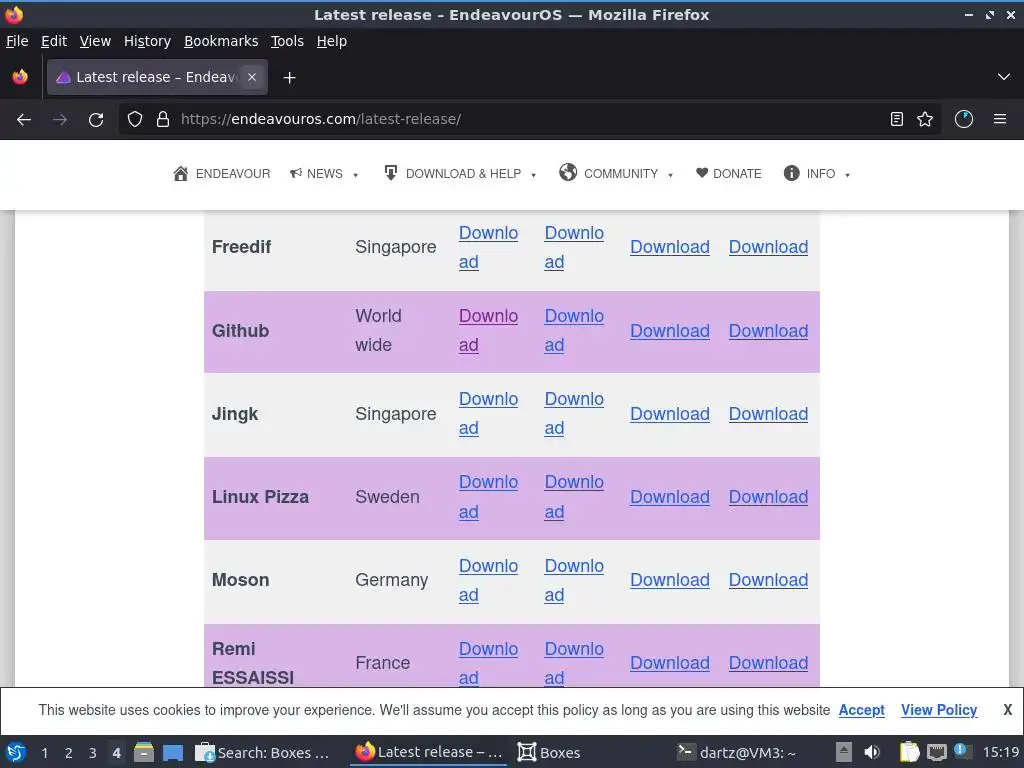Viewport: 1024px width, 768px height.
Task: Open the Bookmarks menu
Action: coord(221,41)
